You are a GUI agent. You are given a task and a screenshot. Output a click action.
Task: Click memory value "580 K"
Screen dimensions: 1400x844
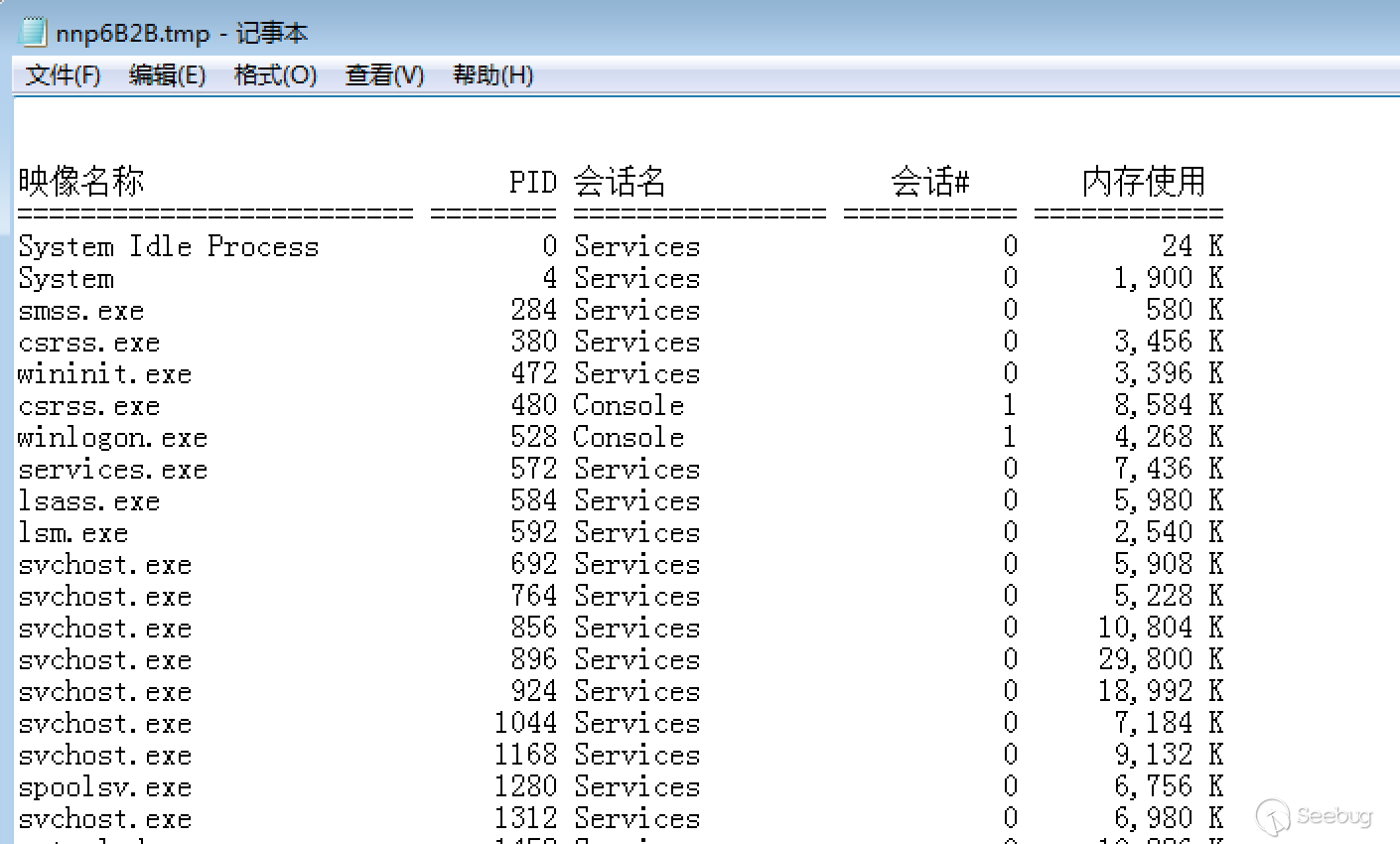1185,310
